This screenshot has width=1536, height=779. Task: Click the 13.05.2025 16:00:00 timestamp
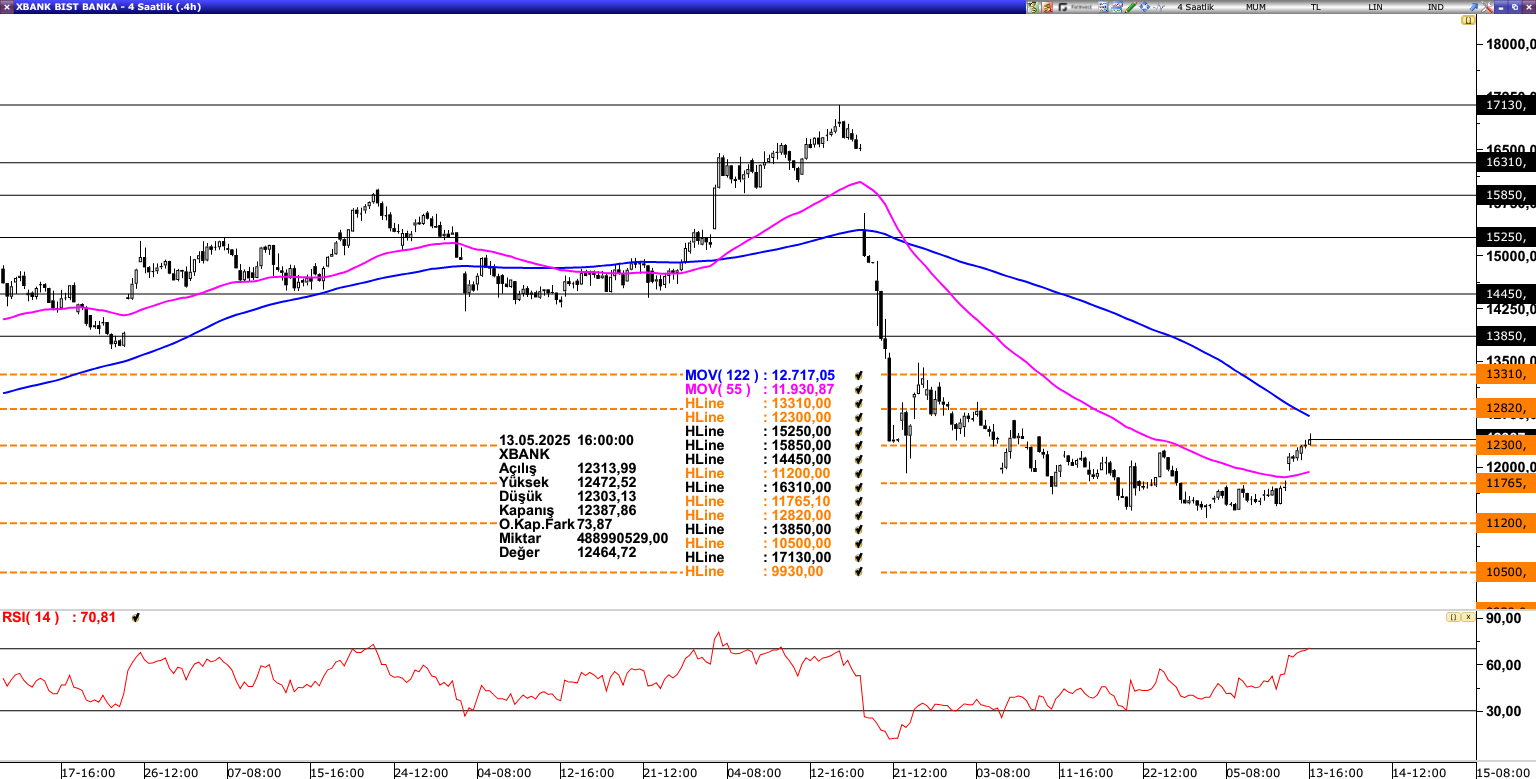[566, 440]
